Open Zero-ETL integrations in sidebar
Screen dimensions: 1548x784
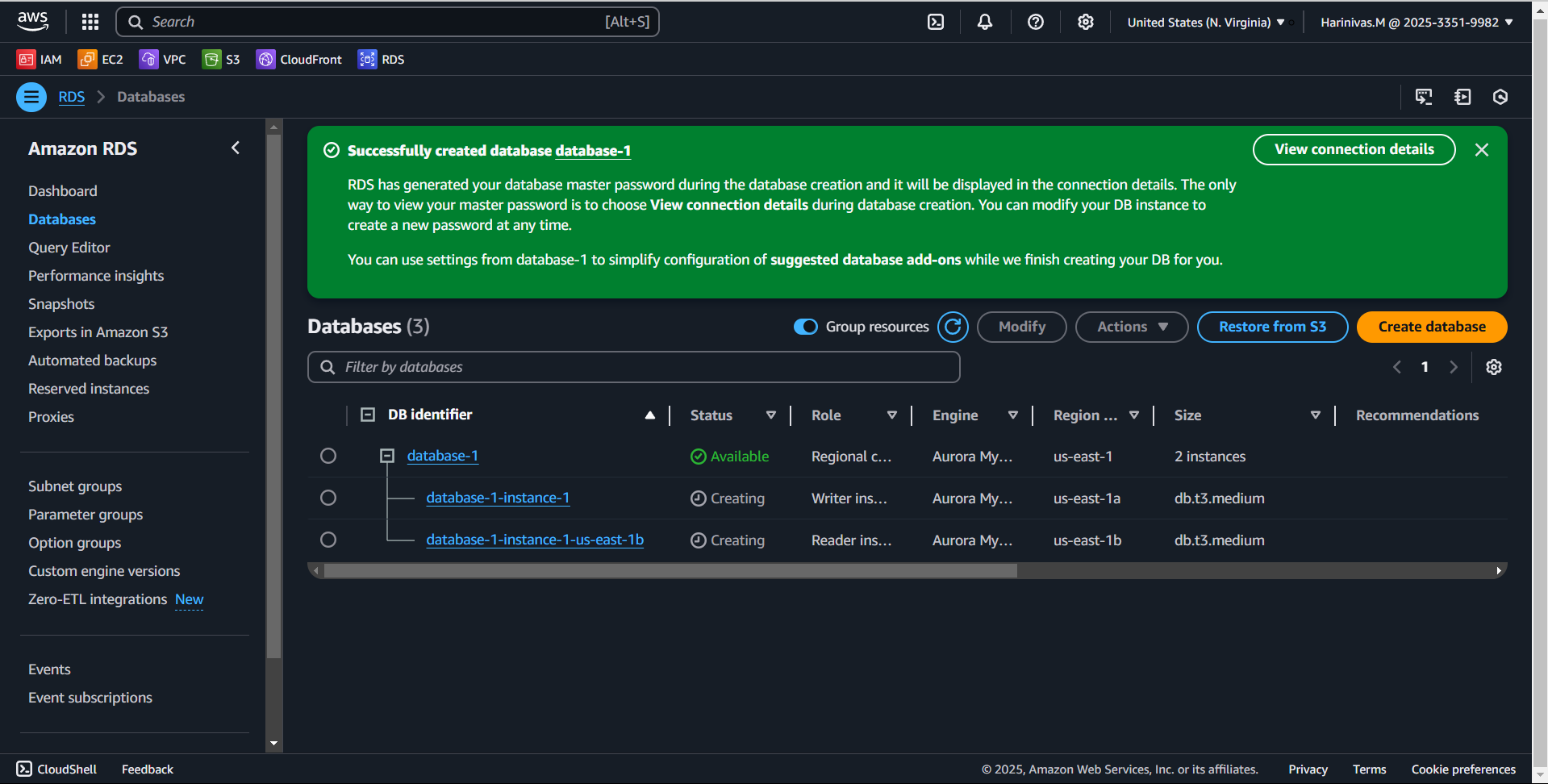(98, 599)
